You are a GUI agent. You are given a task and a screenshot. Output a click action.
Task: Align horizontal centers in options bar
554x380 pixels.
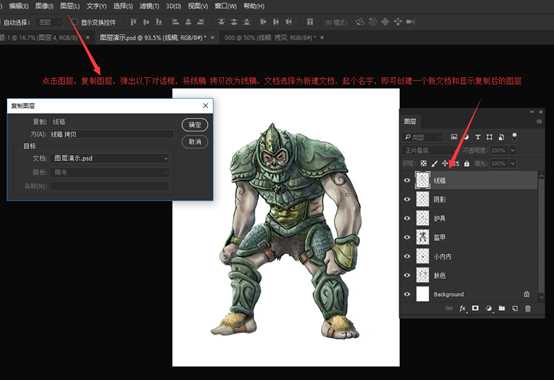click(x=188, y=22)
